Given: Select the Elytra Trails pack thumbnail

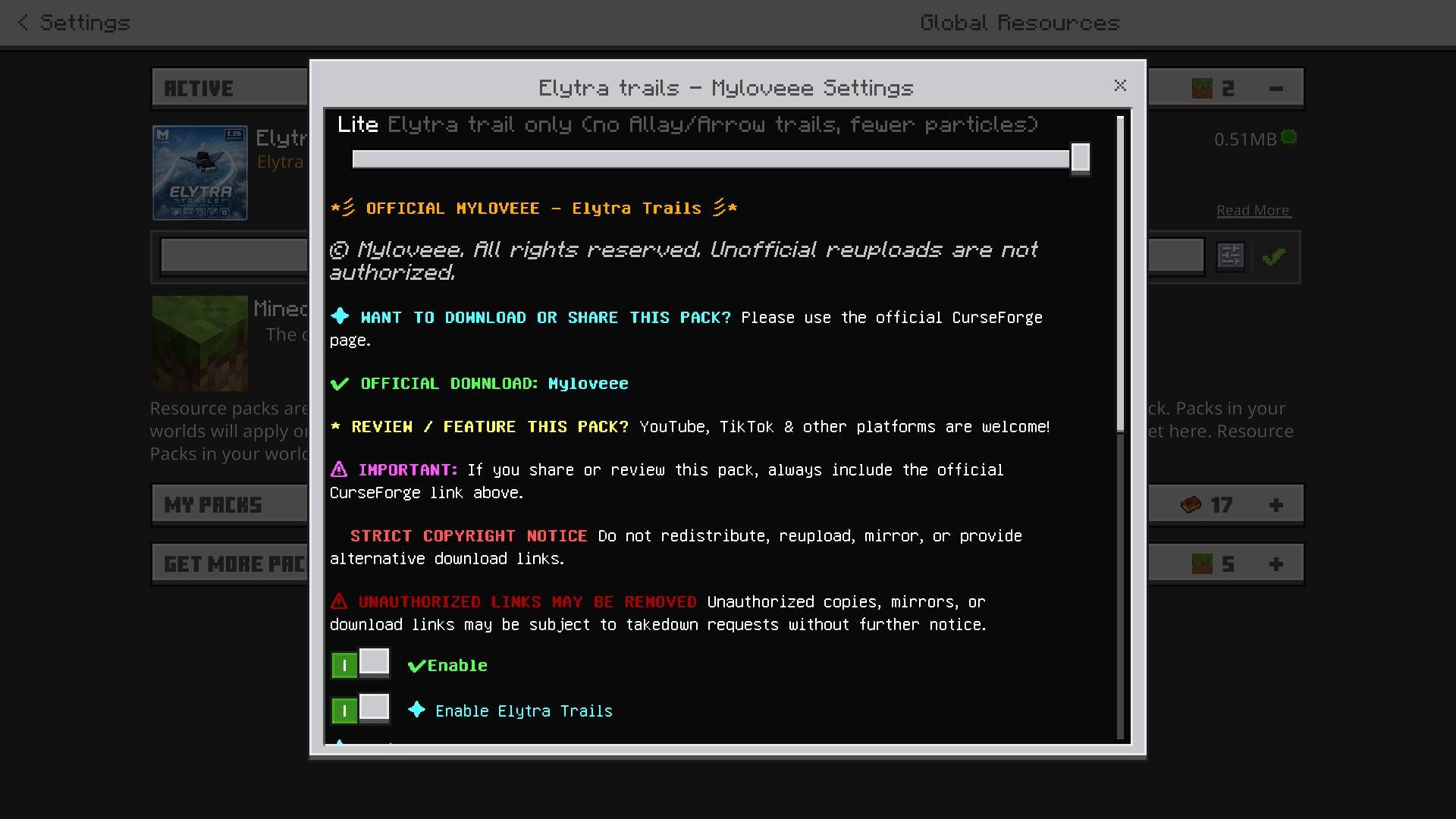Looking at the screenshot, I should pyautogui.click(x=200, y=173).
